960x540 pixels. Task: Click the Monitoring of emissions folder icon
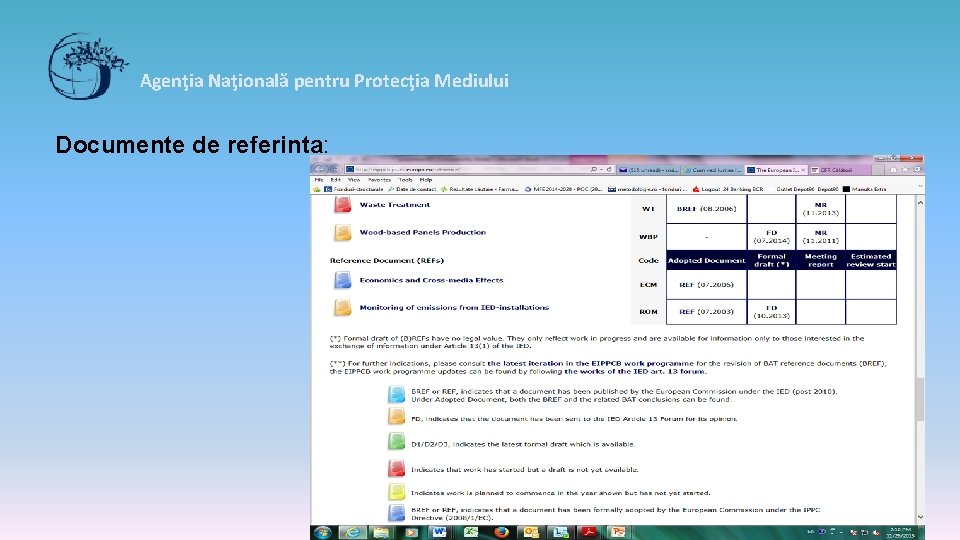tap(342, 307)
